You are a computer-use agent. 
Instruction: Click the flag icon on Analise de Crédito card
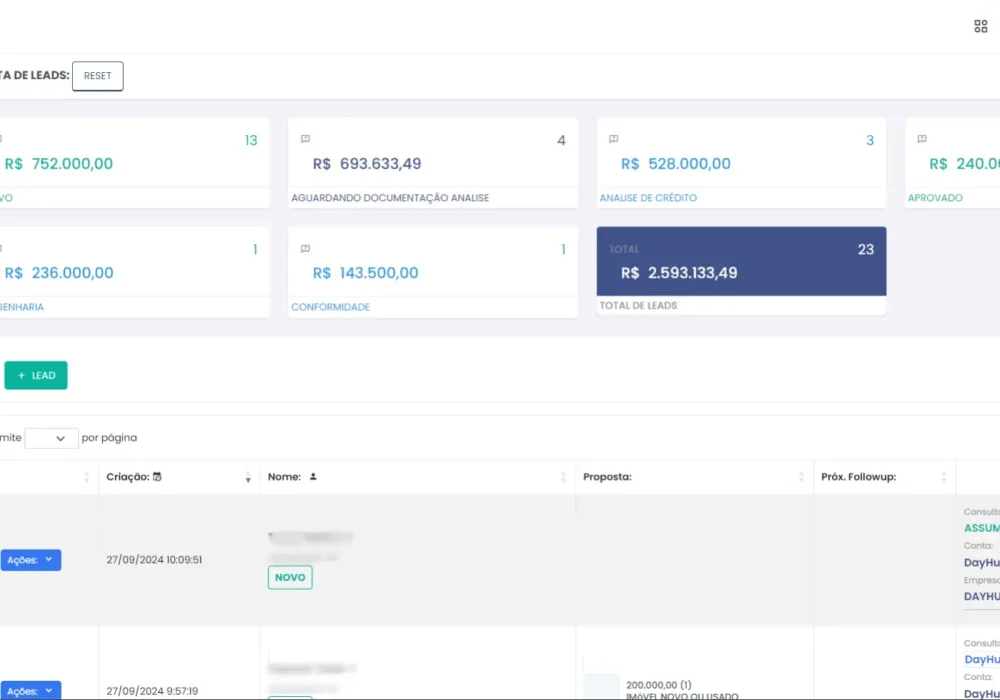(x=614, y=139)
